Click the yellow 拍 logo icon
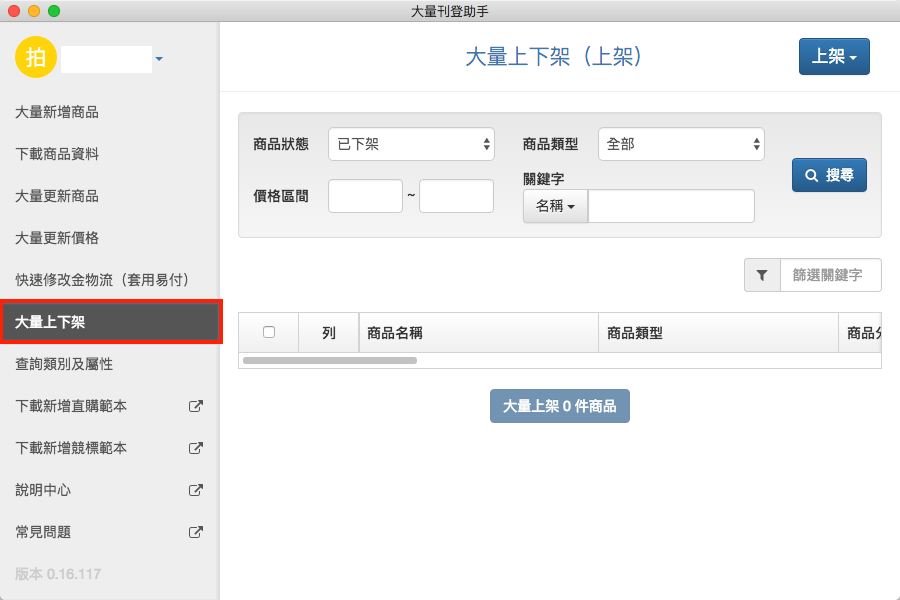Screen dimensions: 900x600 tap(35, 57)
